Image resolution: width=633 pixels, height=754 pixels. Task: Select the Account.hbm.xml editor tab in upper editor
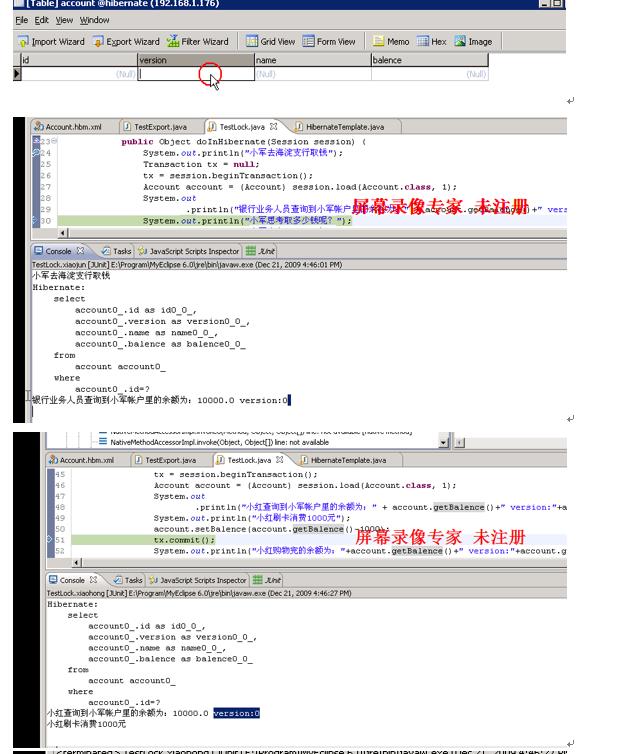[x=68, y=127]
